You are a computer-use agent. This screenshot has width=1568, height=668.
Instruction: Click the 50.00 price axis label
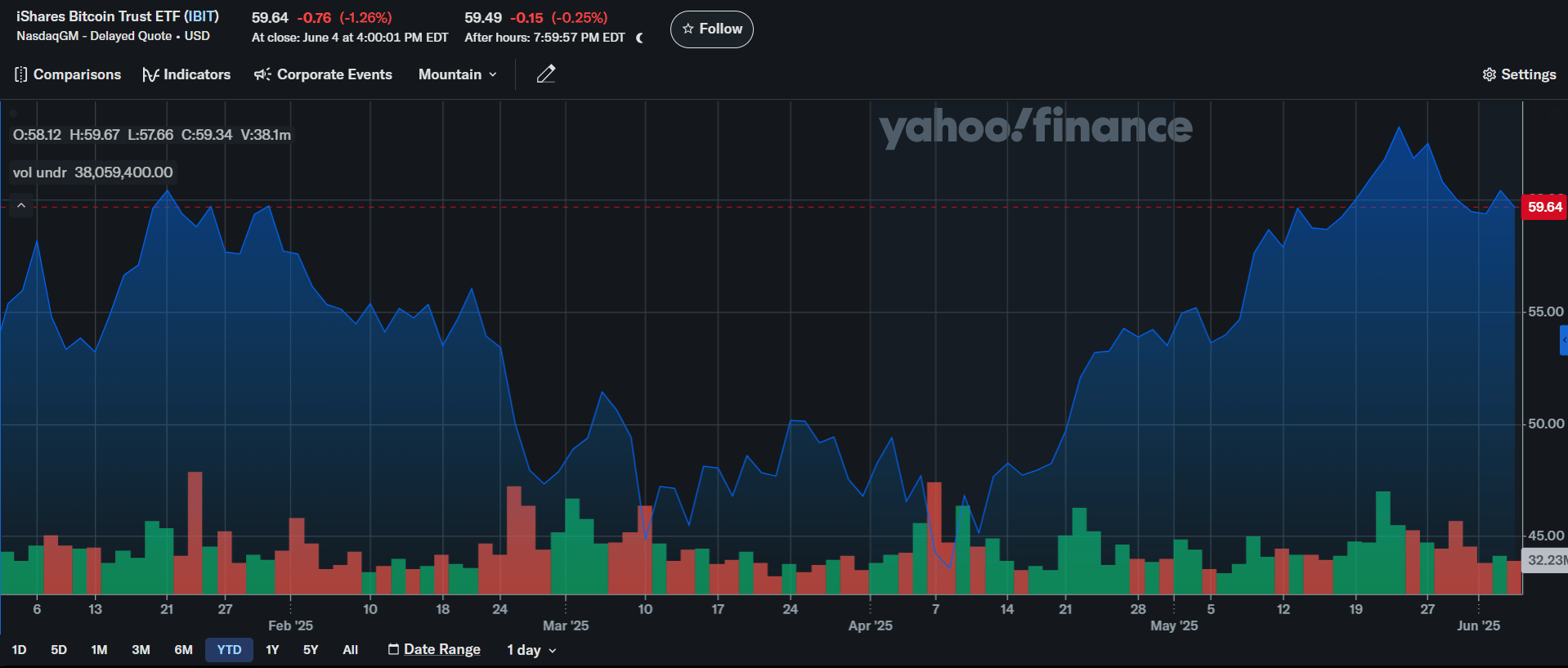(x=1545, y=424)
